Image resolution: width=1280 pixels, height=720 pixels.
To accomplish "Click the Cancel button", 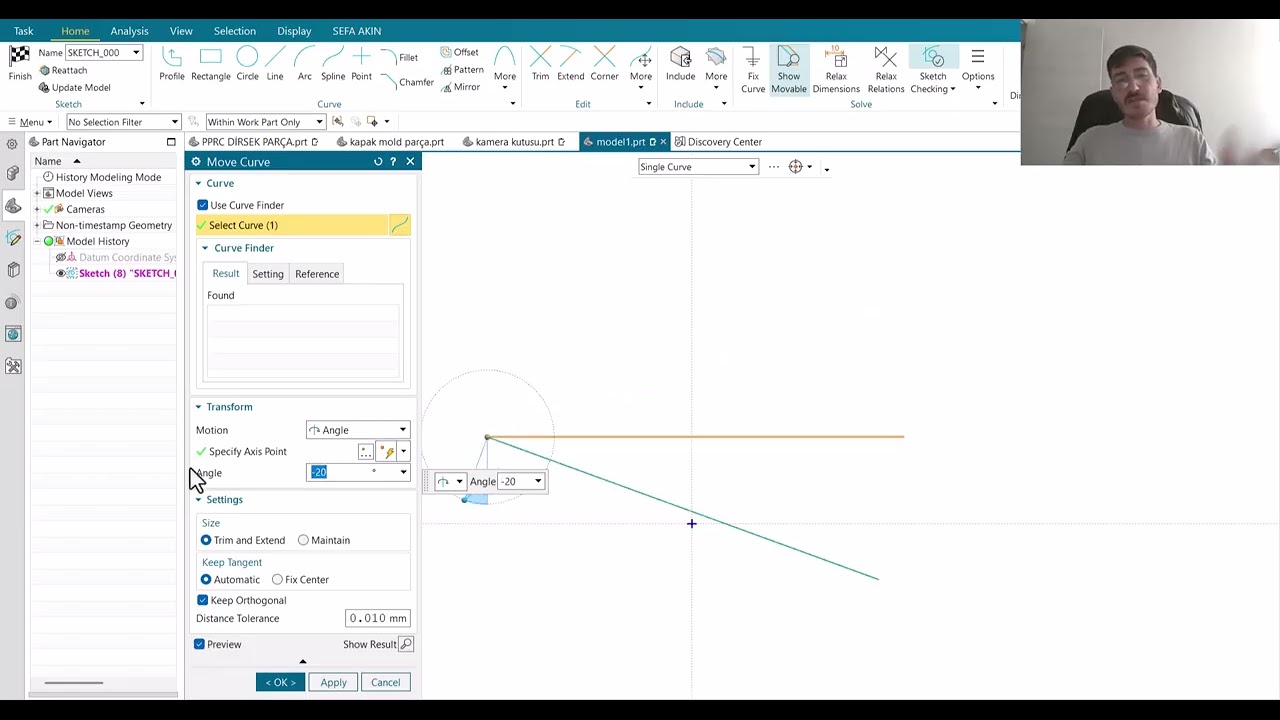I will point(385,682).
